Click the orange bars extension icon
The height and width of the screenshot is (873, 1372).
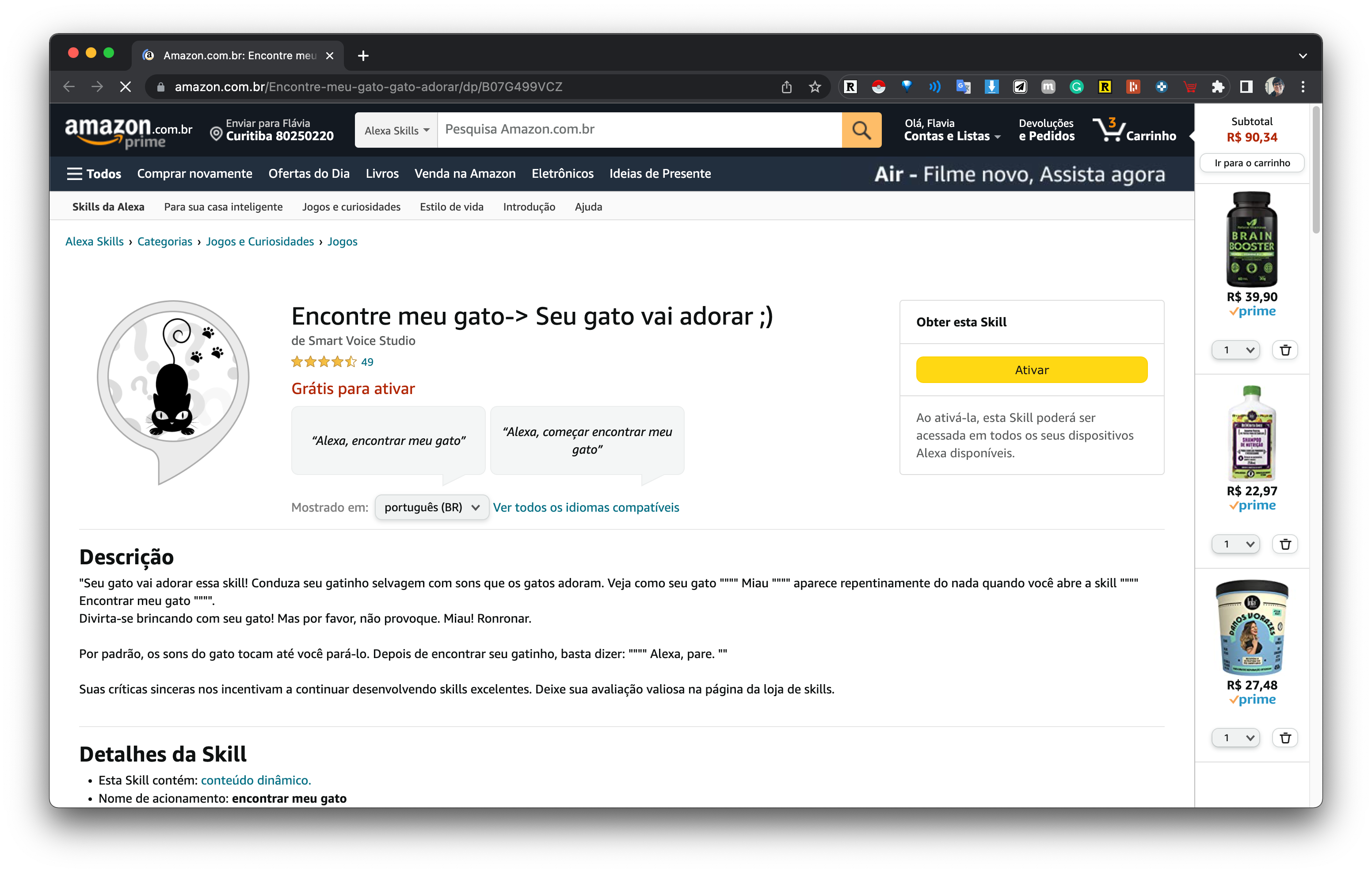click(x=1133, y=87)
